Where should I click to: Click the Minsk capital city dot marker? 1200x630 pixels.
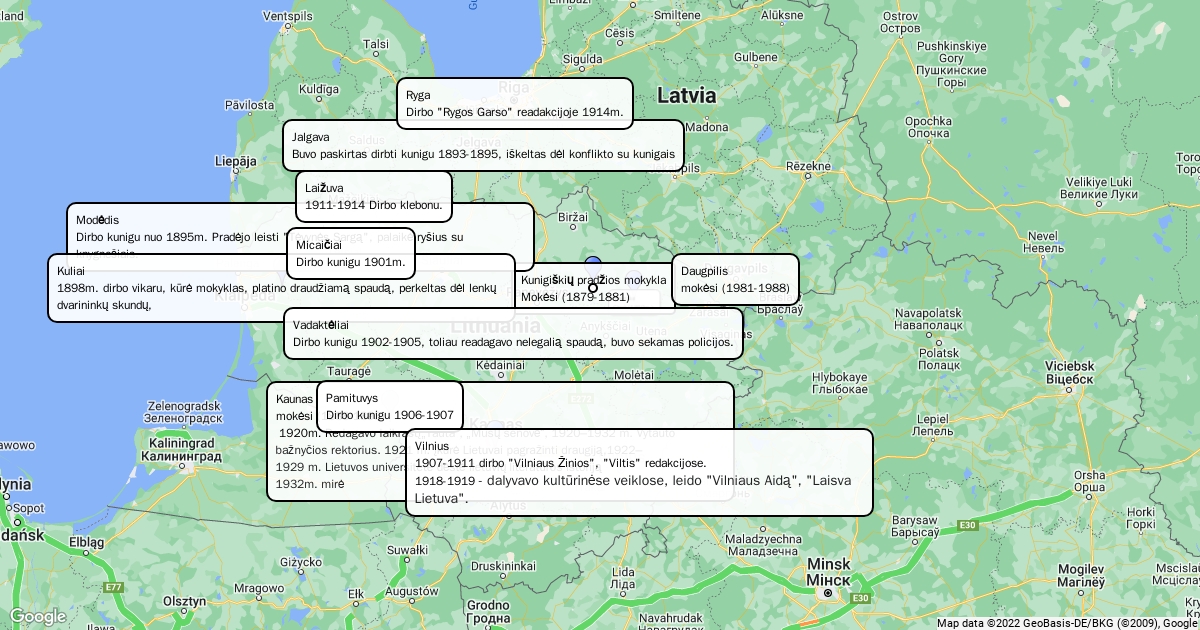pos(827,593)
